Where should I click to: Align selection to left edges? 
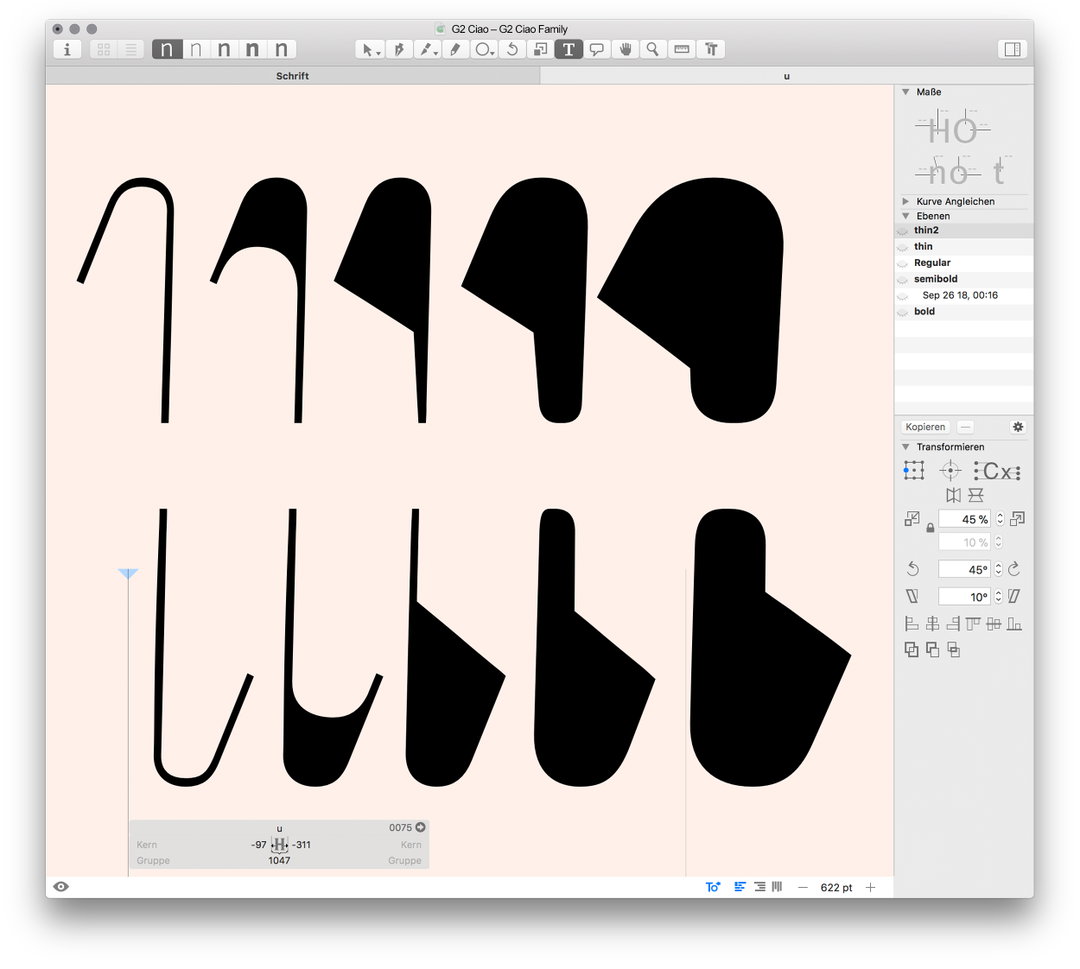[911, 625]
